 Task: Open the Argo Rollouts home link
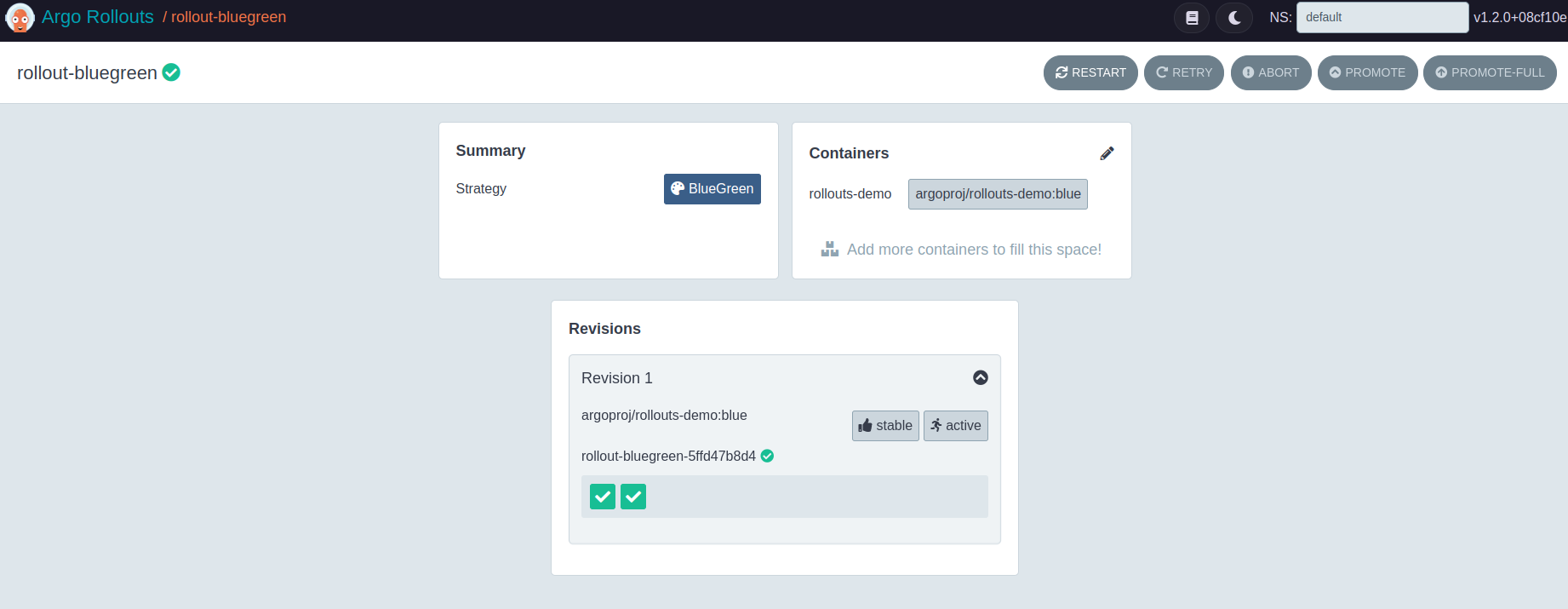point(98,17)
